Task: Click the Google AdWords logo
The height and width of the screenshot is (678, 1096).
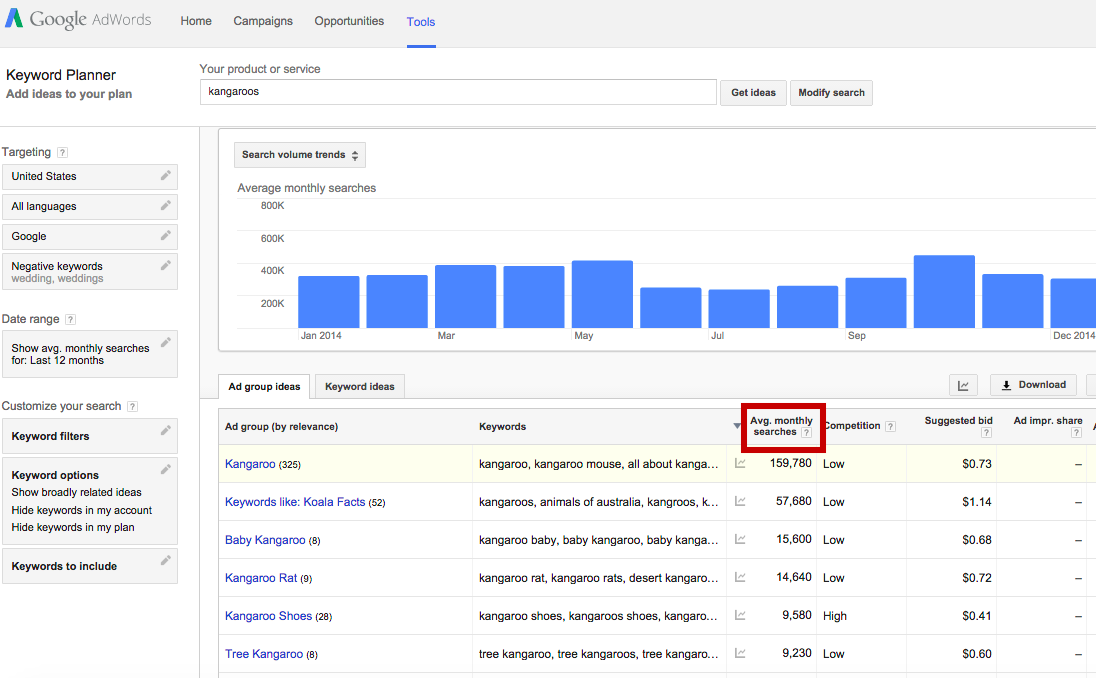Action: [x=77, y=18]
